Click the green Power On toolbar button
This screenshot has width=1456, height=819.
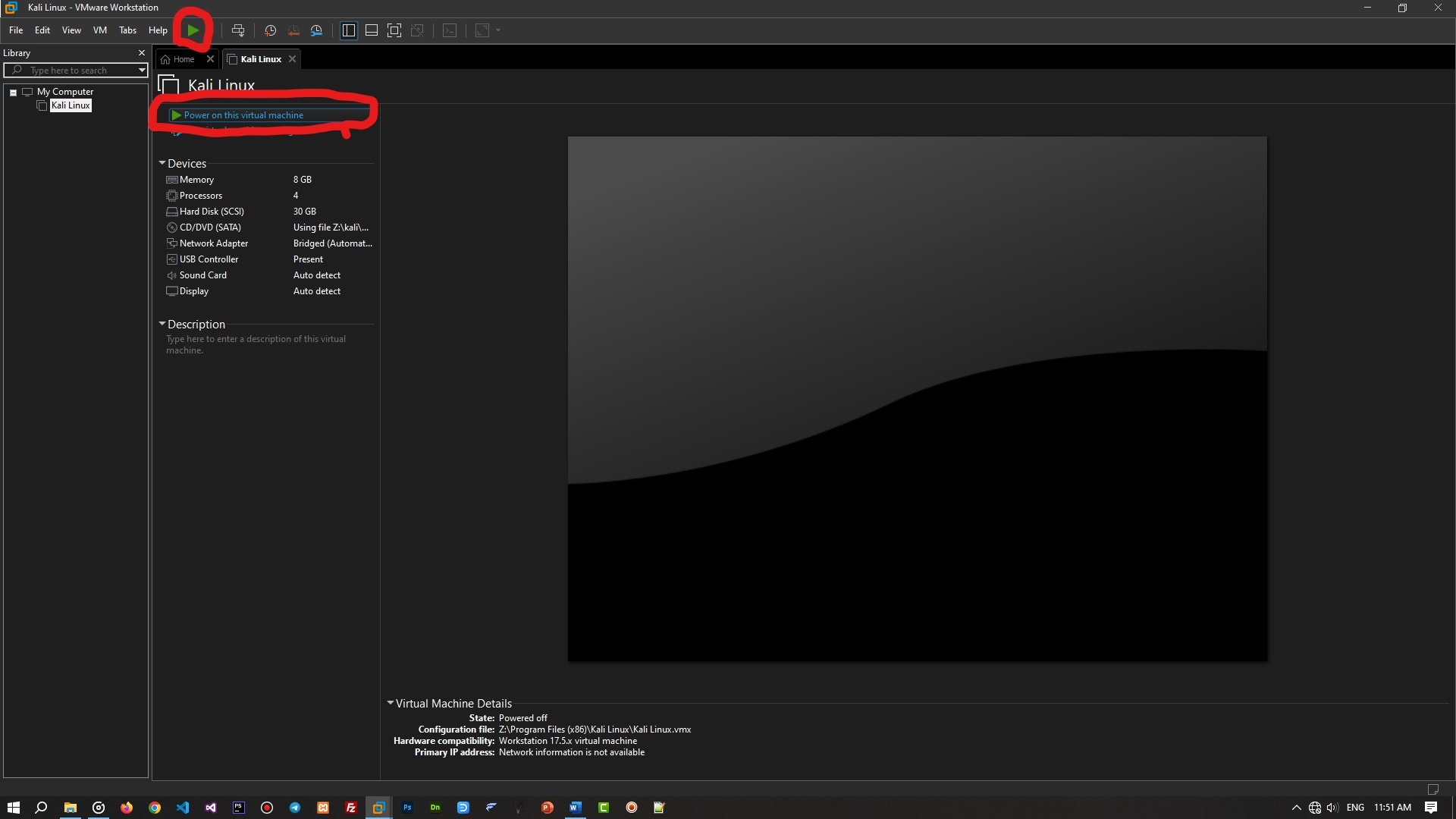(x=193, y=30)
